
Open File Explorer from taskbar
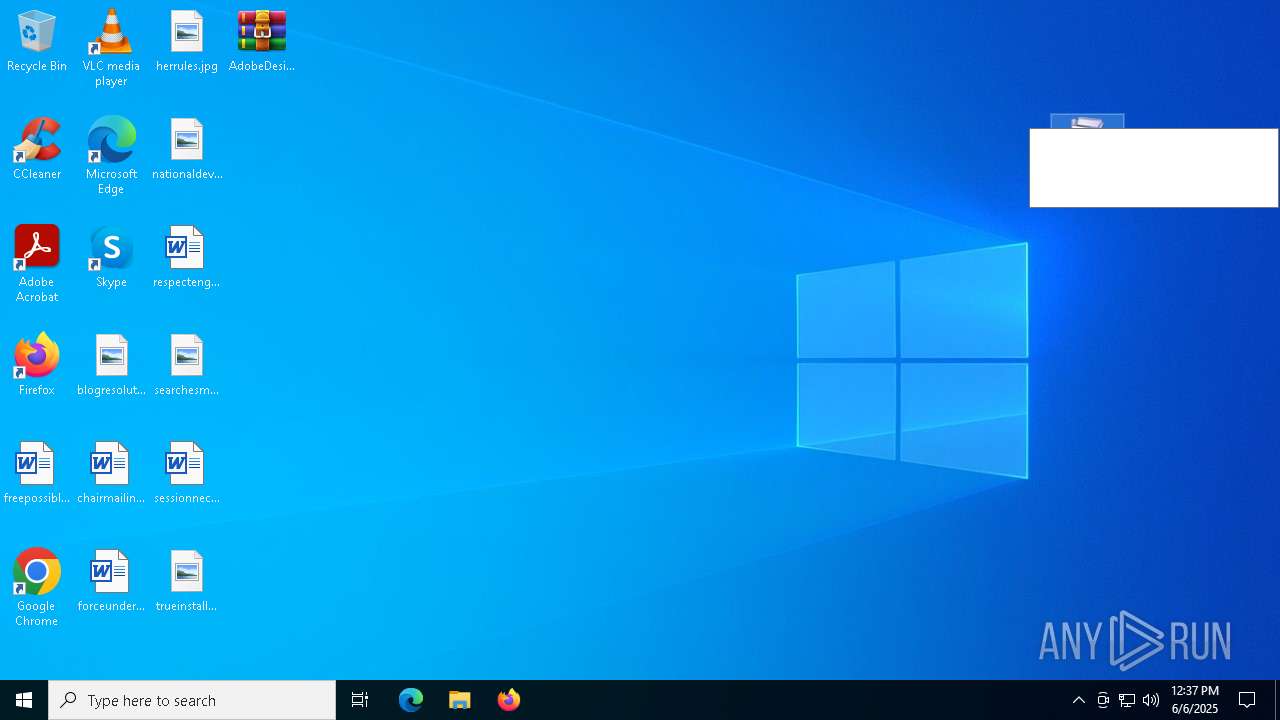tap(460, 700)
